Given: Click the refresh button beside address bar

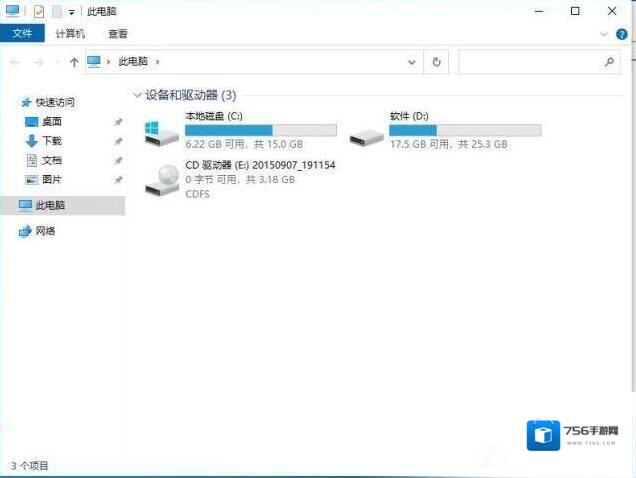Looking at the screenshot, I should point(437,62).
